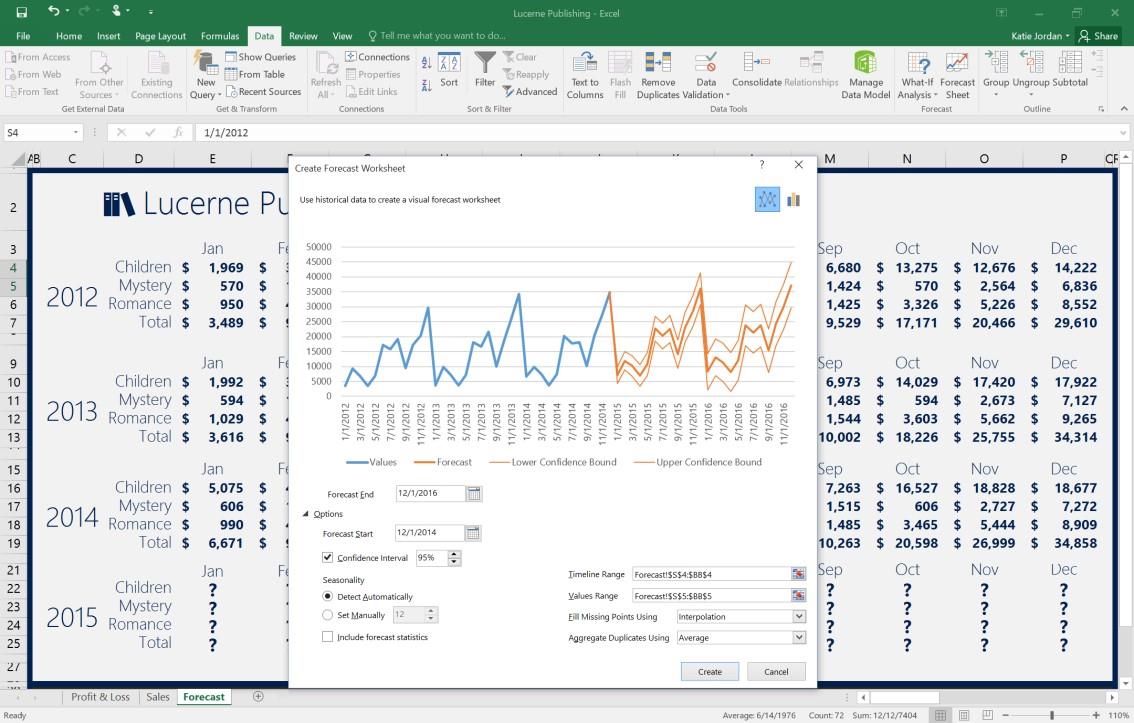Sort descending Z to A
The image size is (1134, 723).
427,86
